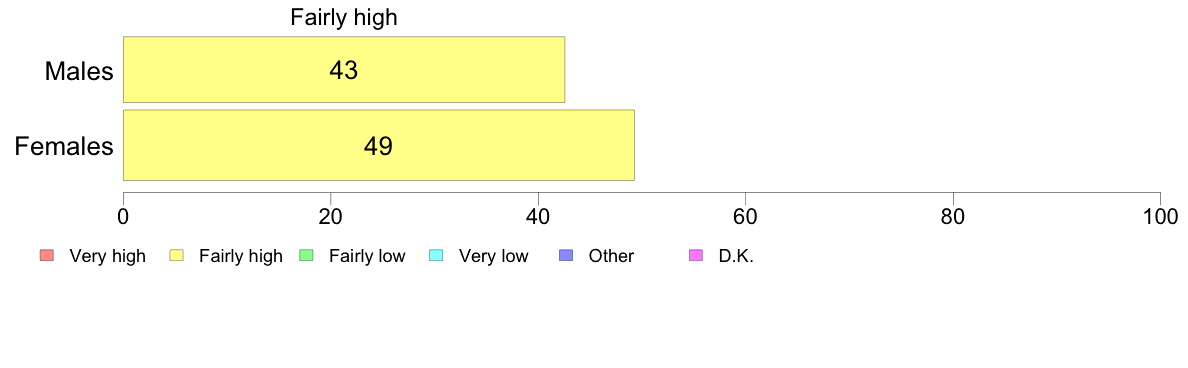Click the red Very high legend swatch

point(46,256)
